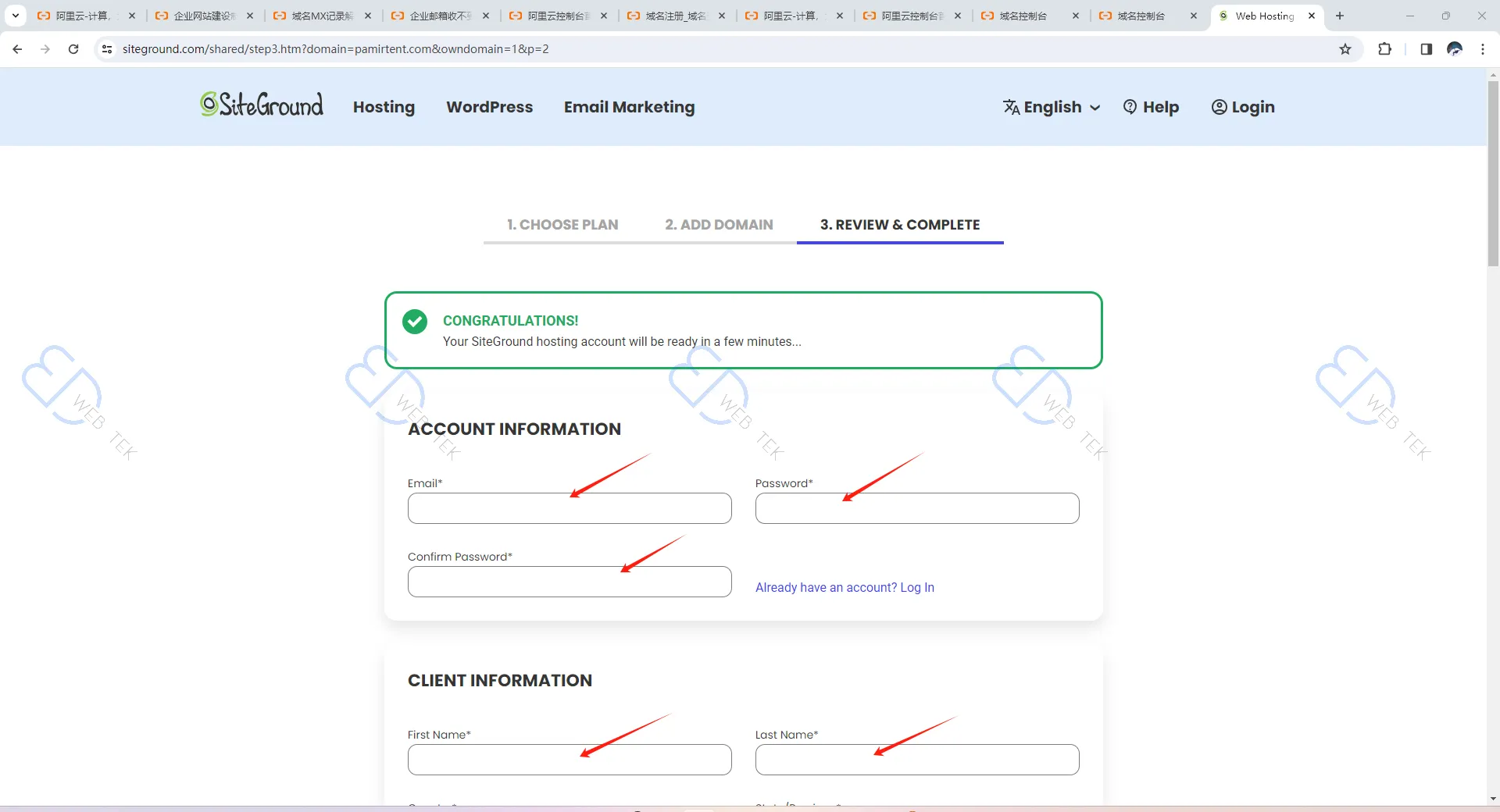Open the Help link
This screenshot has width=1500, height=812.
1151,107
